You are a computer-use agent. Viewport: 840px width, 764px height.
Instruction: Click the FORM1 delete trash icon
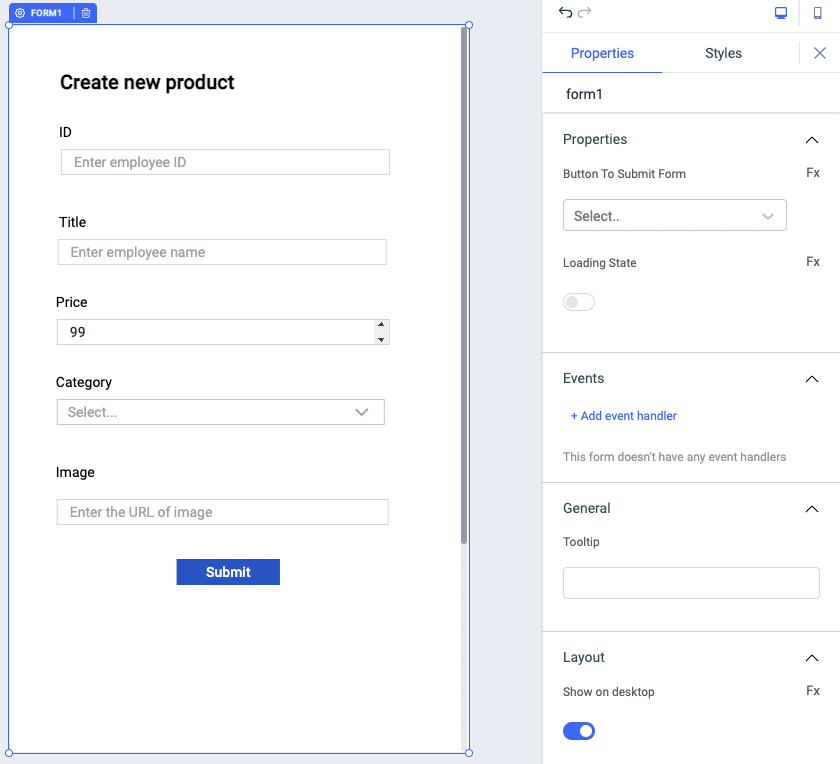86,13
